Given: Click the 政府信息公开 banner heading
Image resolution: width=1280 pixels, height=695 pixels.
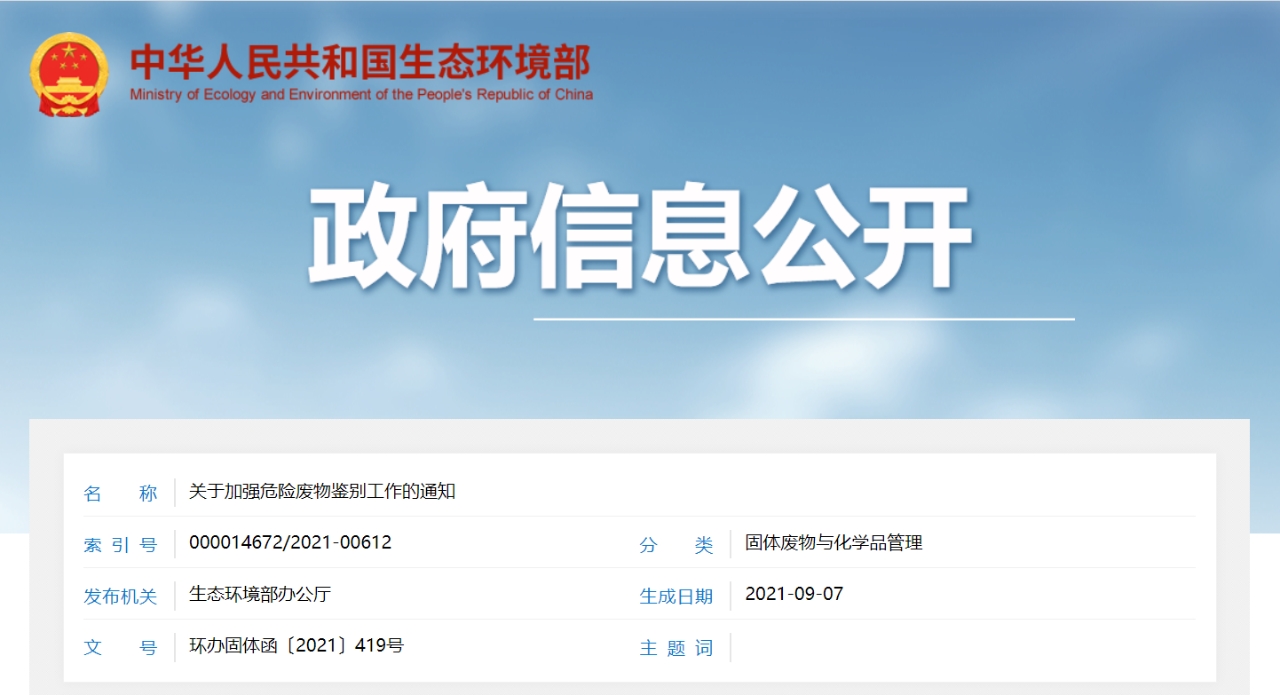Looking at the screenshot, I should point(640,238).
